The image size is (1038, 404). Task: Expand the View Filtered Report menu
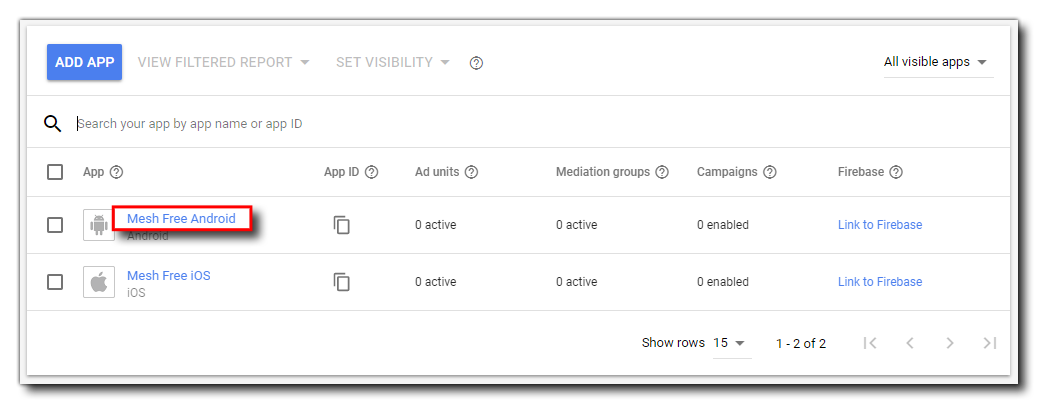[x=223, y=62]
